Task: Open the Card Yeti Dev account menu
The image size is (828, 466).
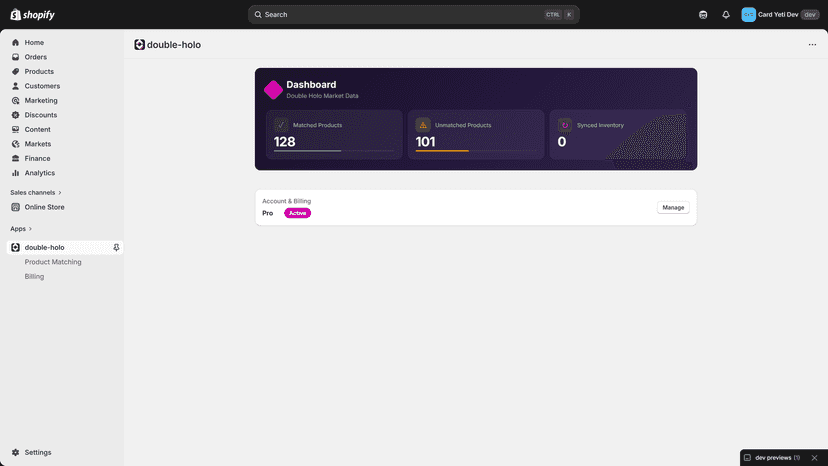Action: [780, 15]
